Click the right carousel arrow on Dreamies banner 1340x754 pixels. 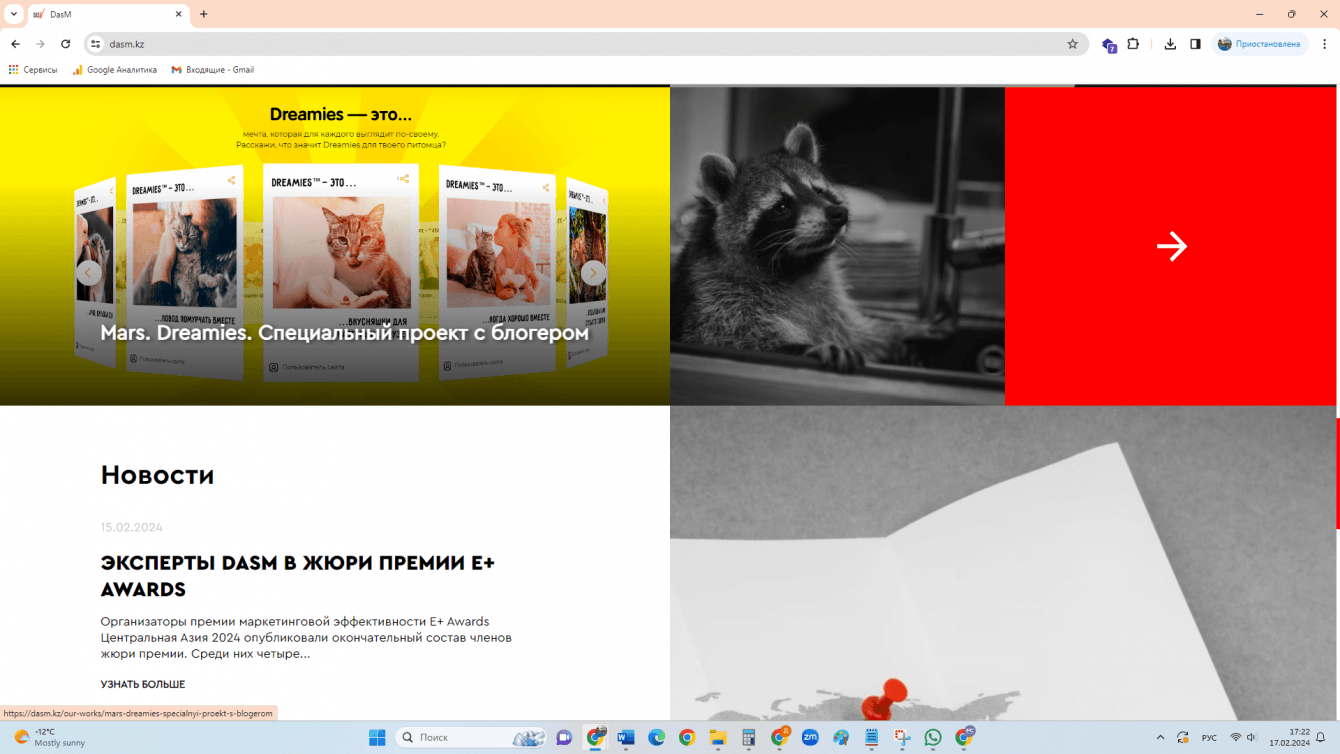[594, 273]
